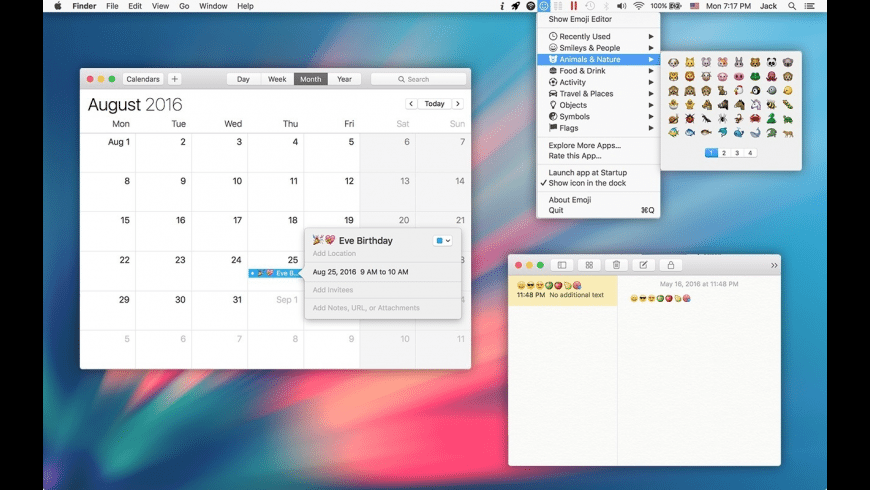This screenshot has height=490, width=870.
Task: Pick the unicorn emoji
Action: (x=755, y=104)
